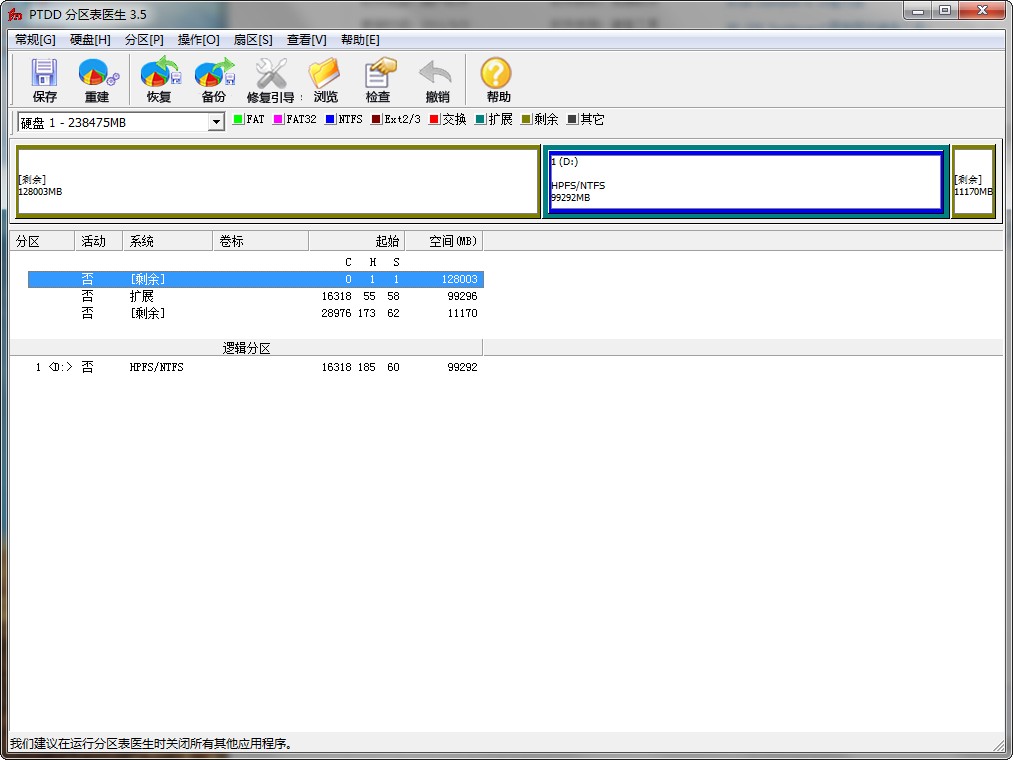The height and width of the screenshot is (760, 1013).
Task: Select the 扩展 extended partition row
Action: [300, 296]
